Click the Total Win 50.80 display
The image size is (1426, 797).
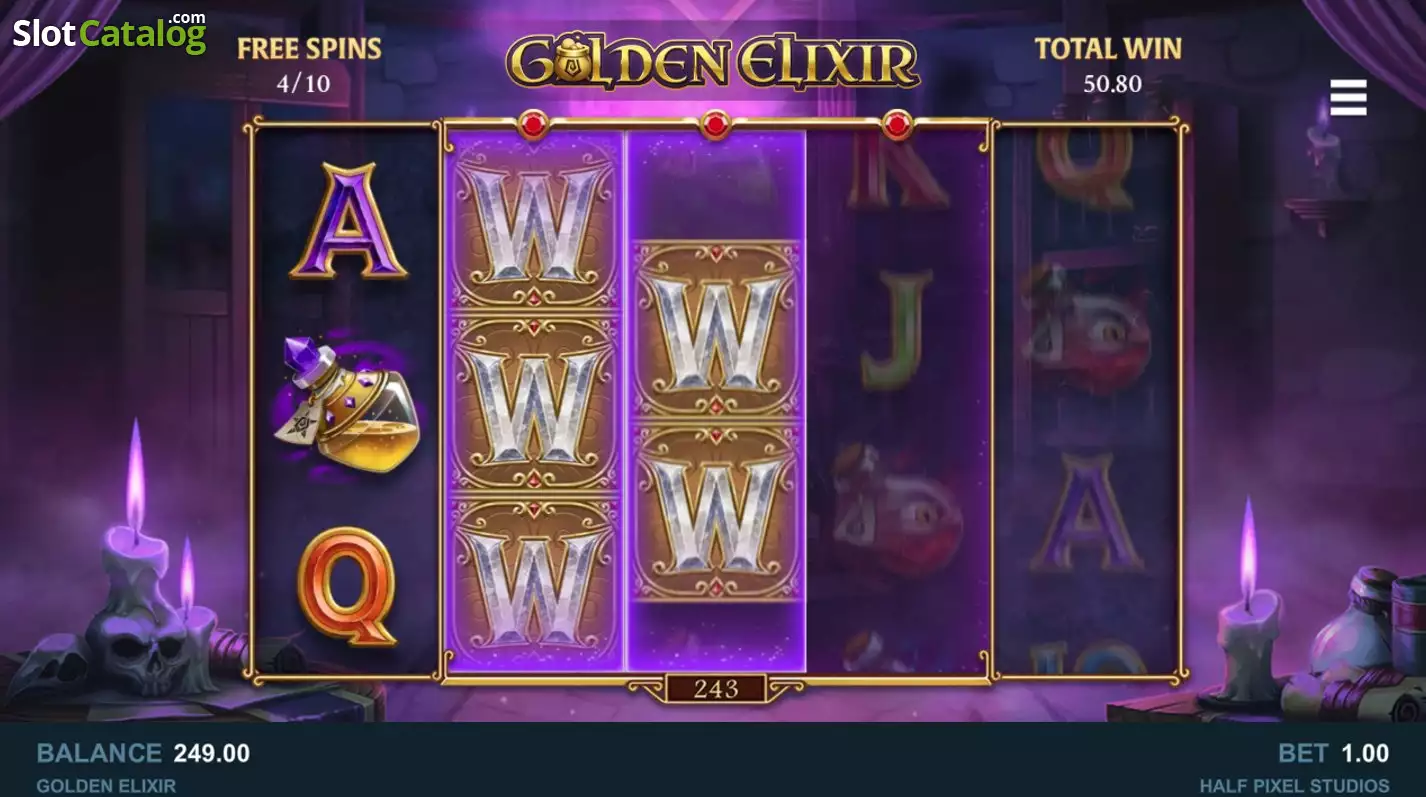coord(1108,65)
